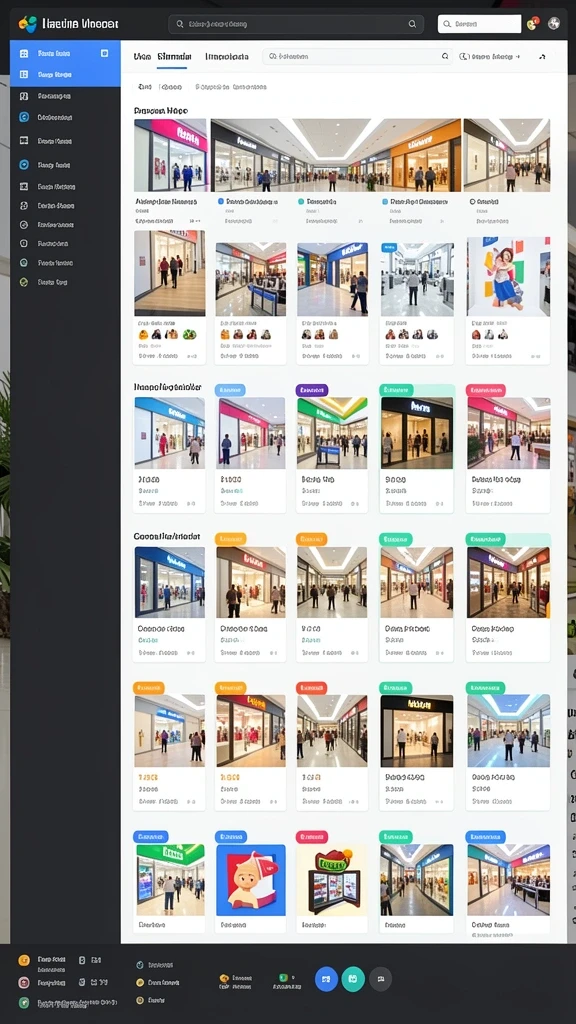Open the round profile avatar in header
Viewport: 576px width, 1024px height.
(554, 24)
